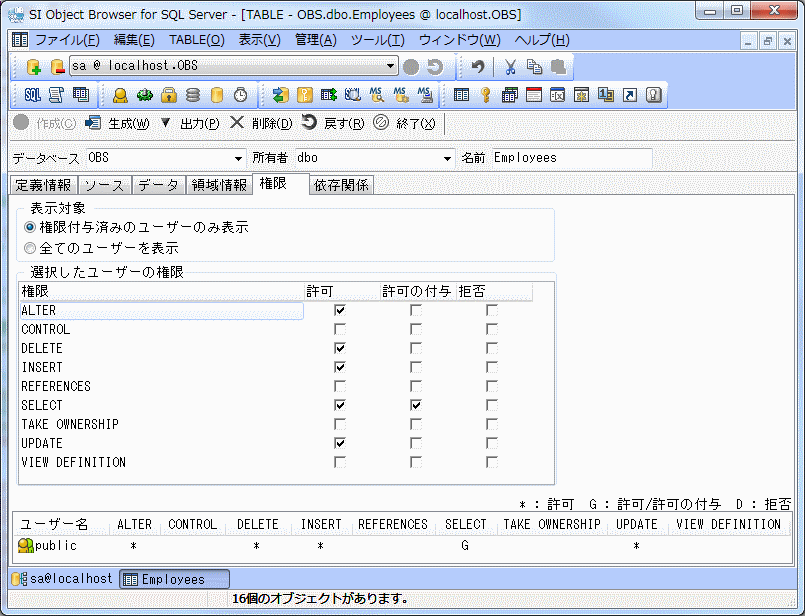Expand the owner dbo dropdown
This screenshot has height=616, width=805.
point(447,158)
